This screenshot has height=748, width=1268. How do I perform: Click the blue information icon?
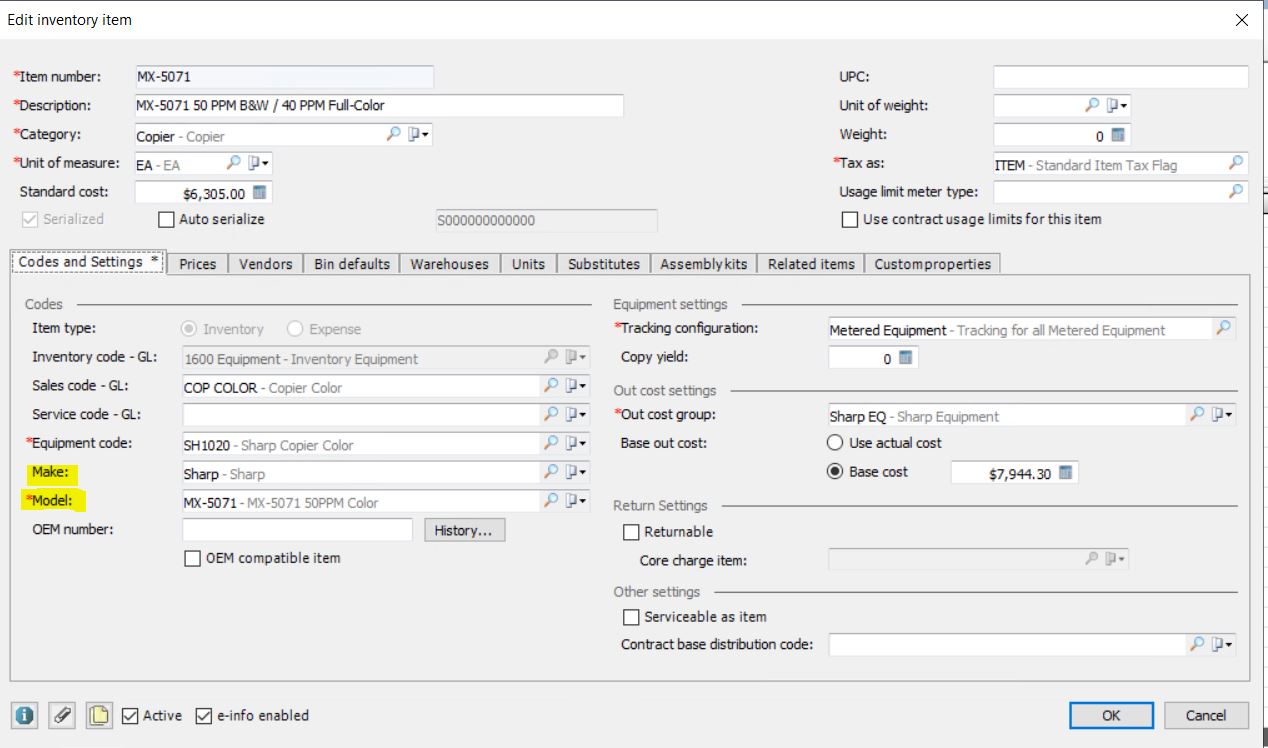25,716
